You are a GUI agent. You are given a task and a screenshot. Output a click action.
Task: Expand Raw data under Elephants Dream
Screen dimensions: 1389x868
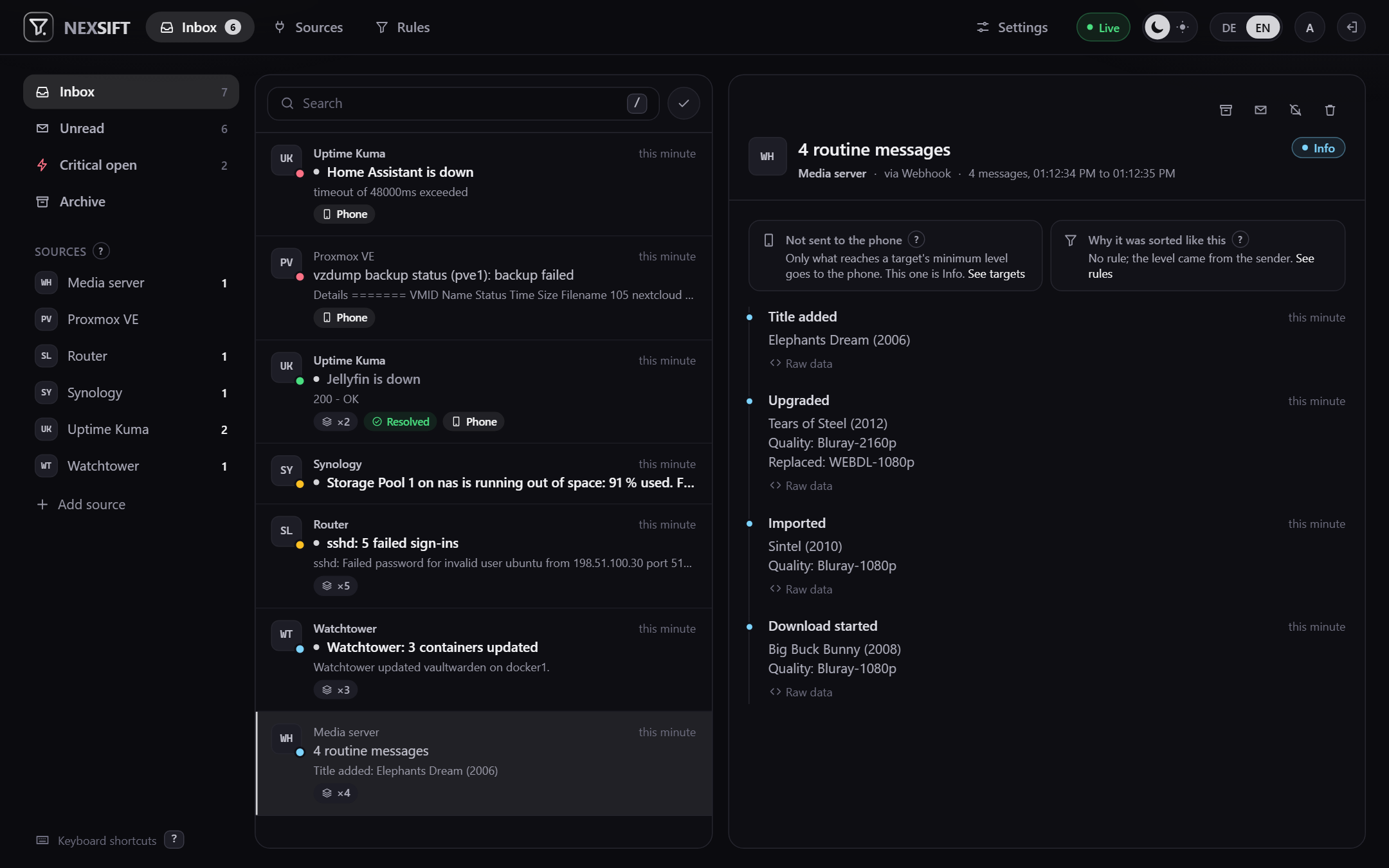pos(801,364)
